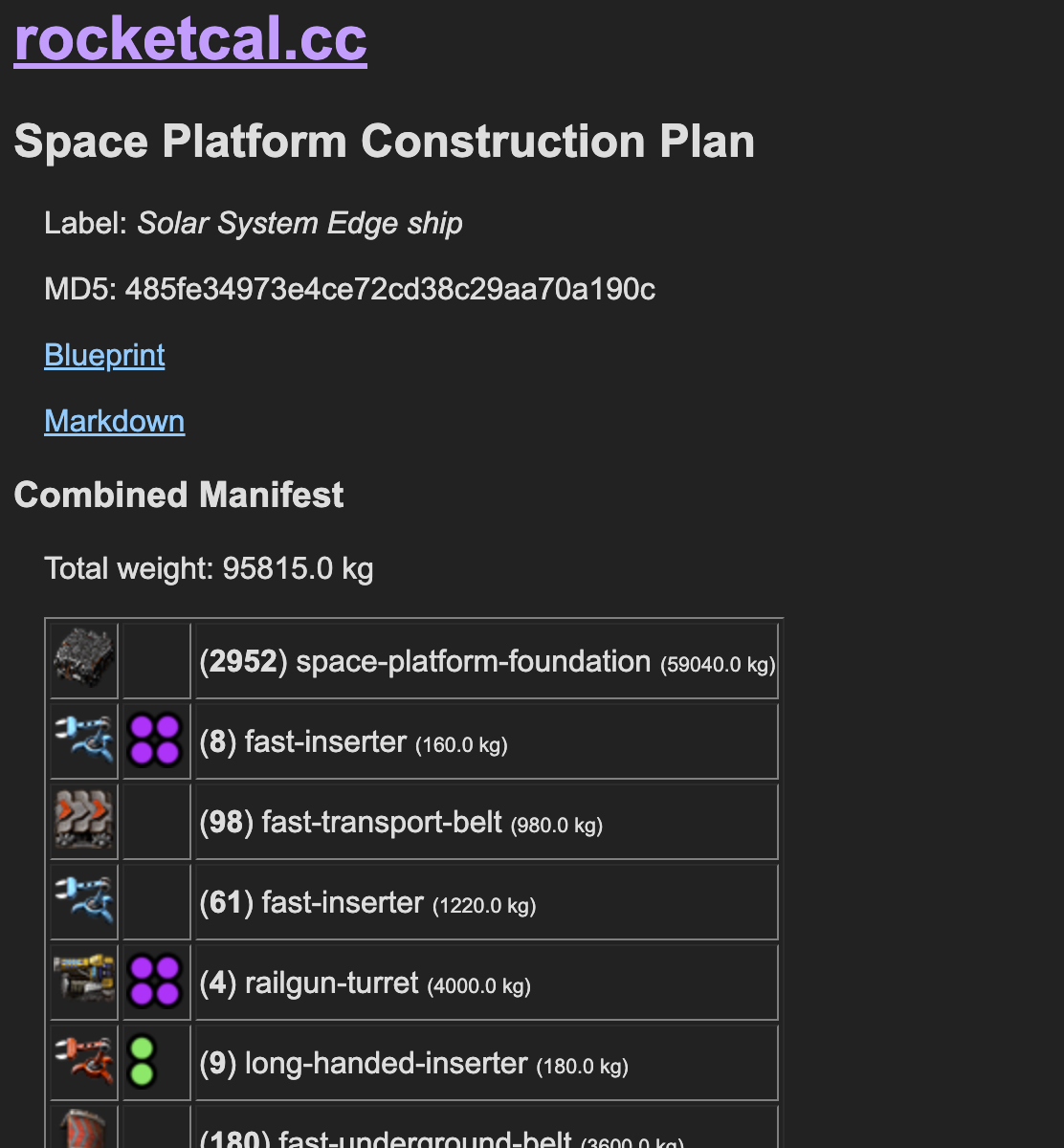The height and width of the screenshot is (1148, 1064).
Task: Click purple quality icon beside 8 fast-inserters
Action: pos(156,740)
